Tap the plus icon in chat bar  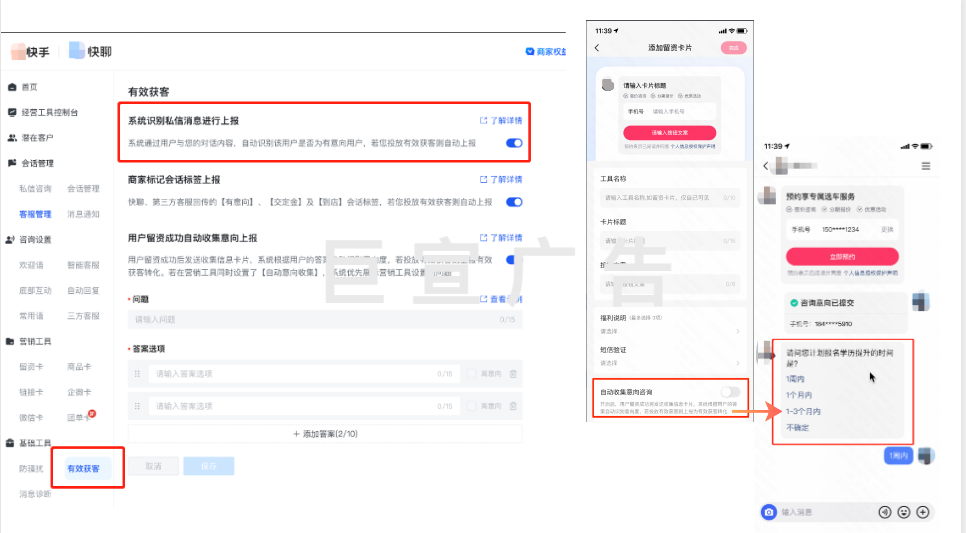(x=923, y=512)
